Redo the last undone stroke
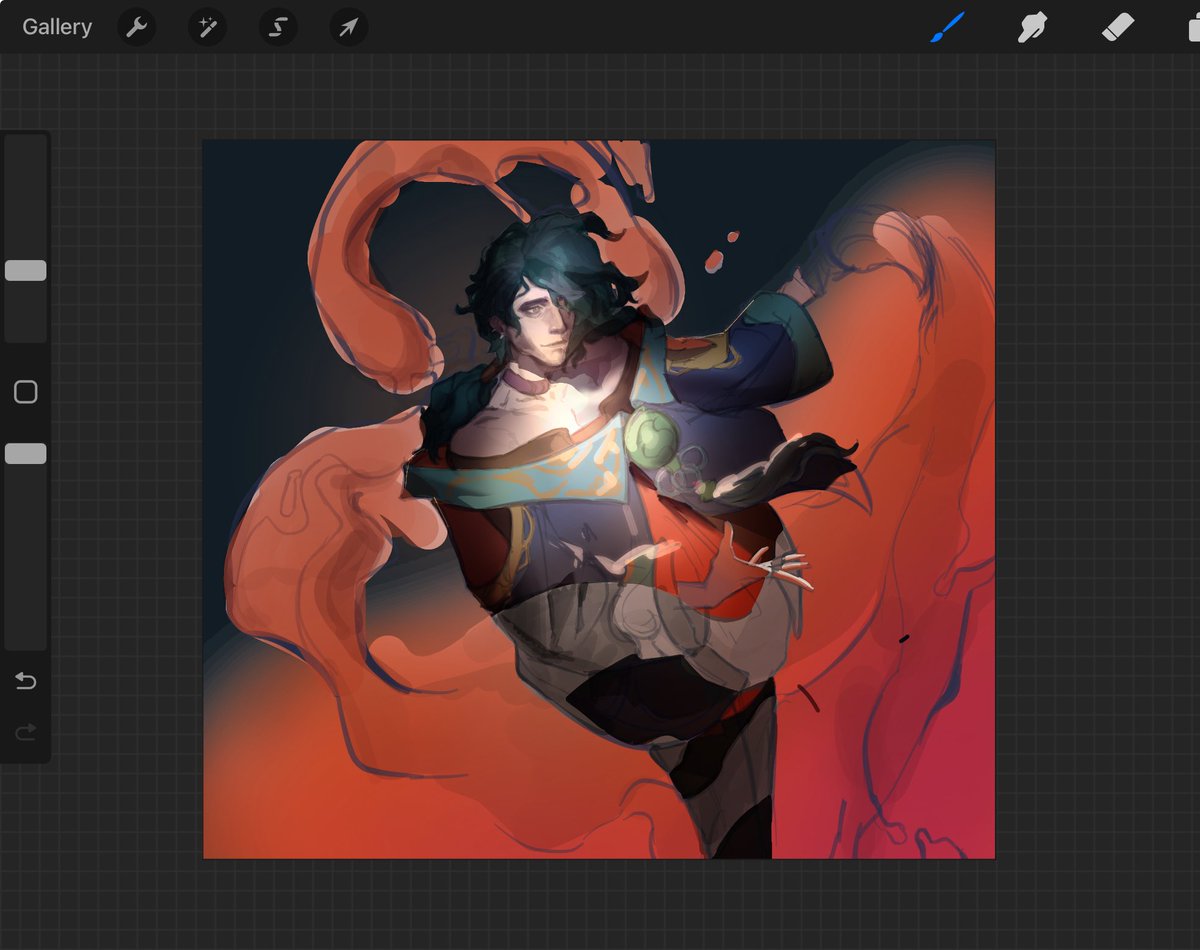The width and height of the screenshot is (1200, 950). (26, 733)
